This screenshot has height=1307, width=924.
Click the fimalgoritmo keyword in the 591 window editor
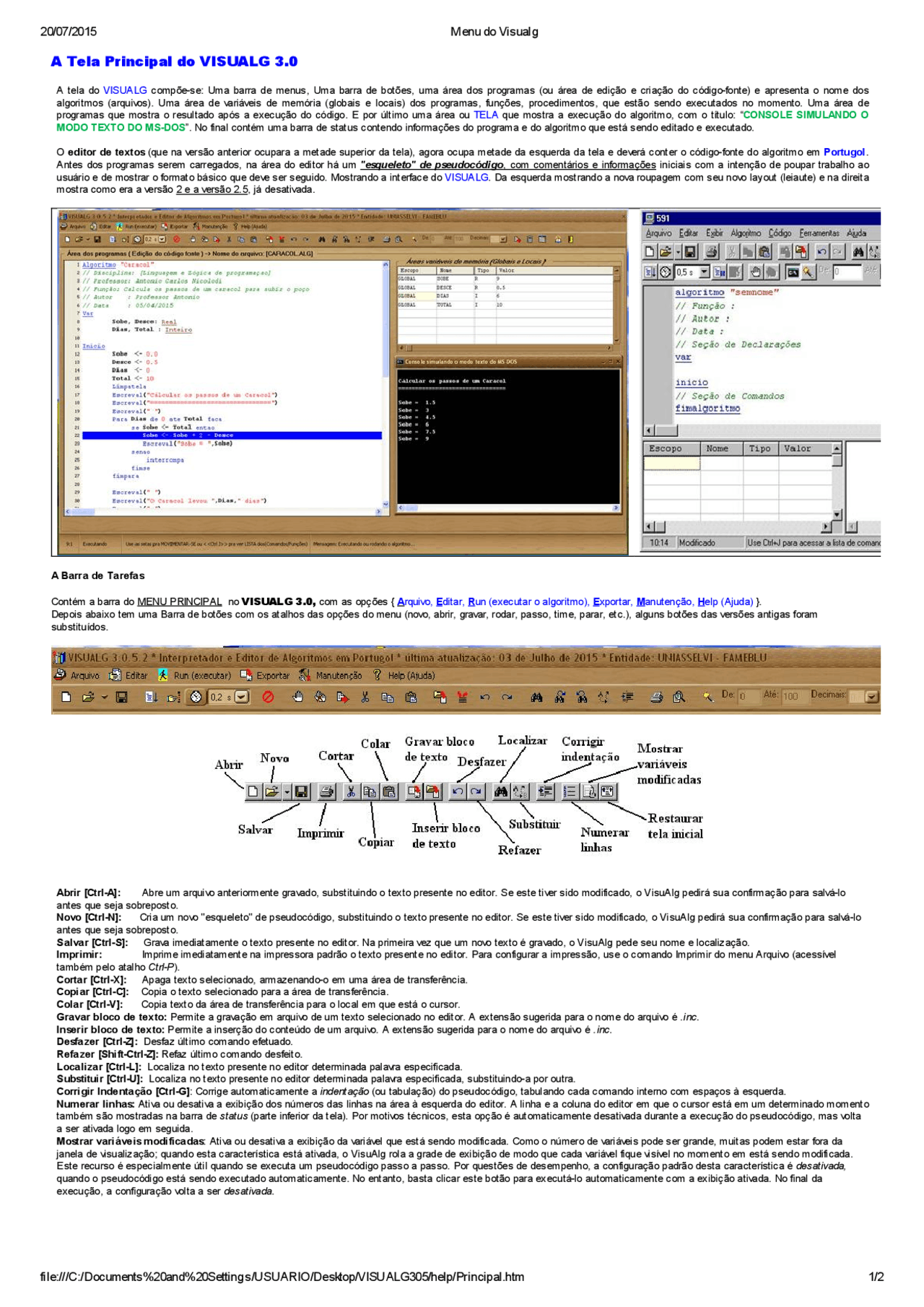coord(707,409)
